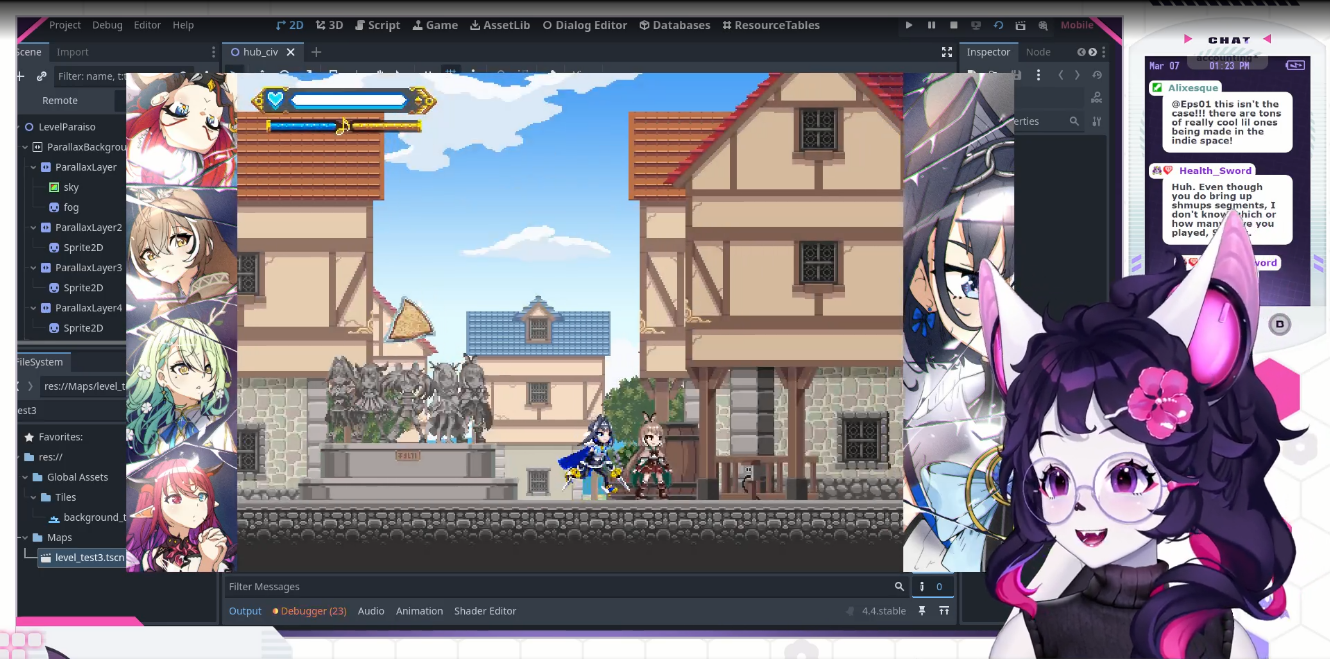Open the Inspector search magnifier icon
The width and height of the screenshot is (1330, 659).
1074,121
